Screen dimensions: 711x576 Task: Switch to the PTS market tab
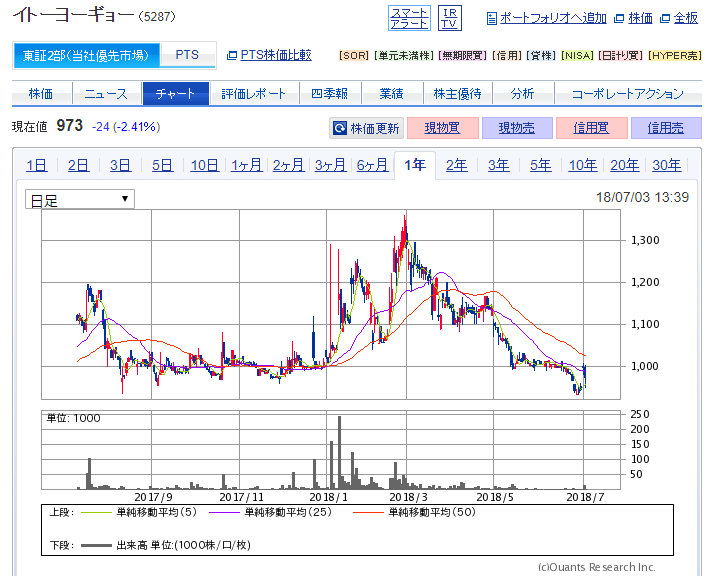(x=187, y=55)
